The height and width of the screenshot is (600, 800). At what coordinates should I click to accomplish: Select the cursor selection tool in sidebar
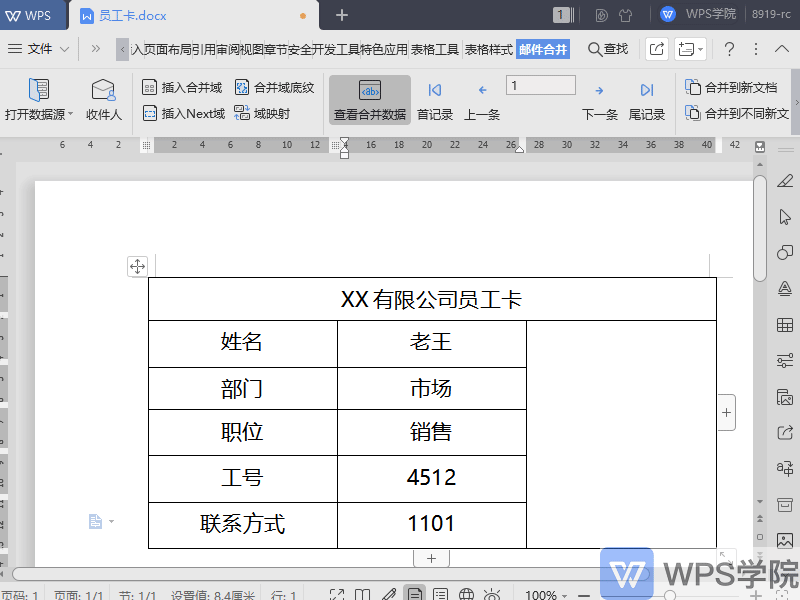point(785,217)
